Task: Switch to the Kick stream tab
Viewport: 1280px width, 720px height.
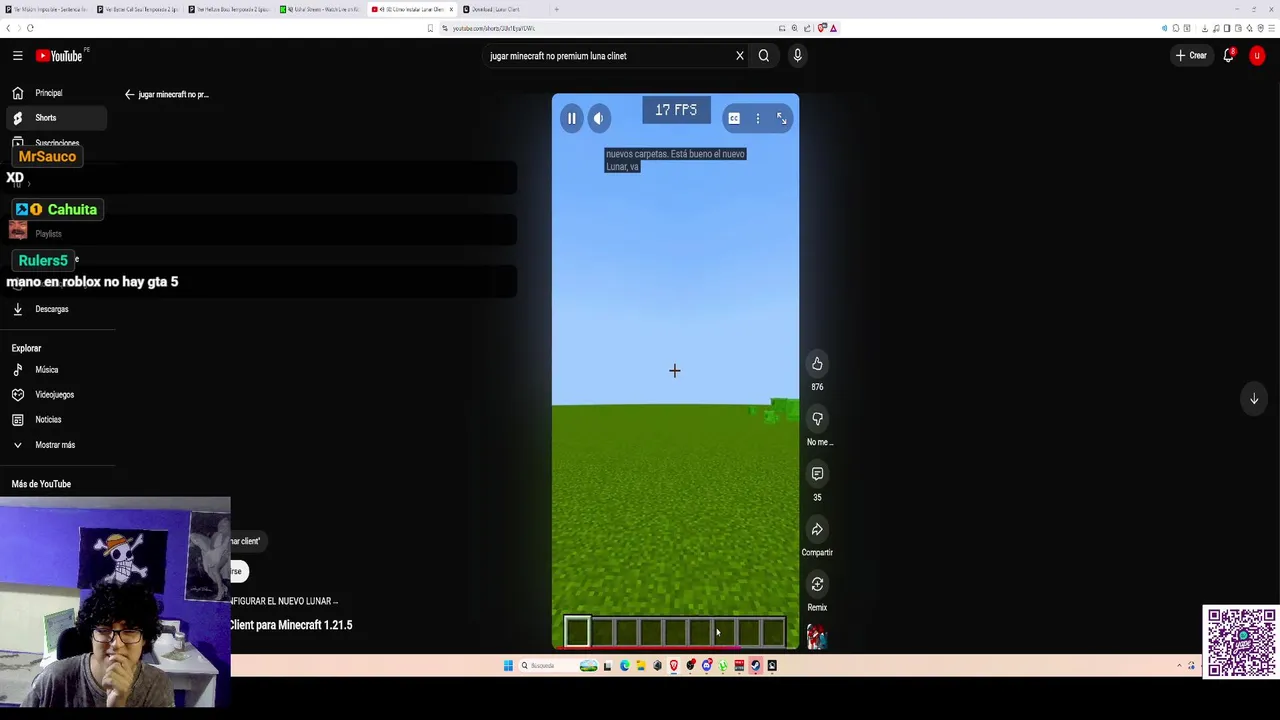Action: point(320,9)
